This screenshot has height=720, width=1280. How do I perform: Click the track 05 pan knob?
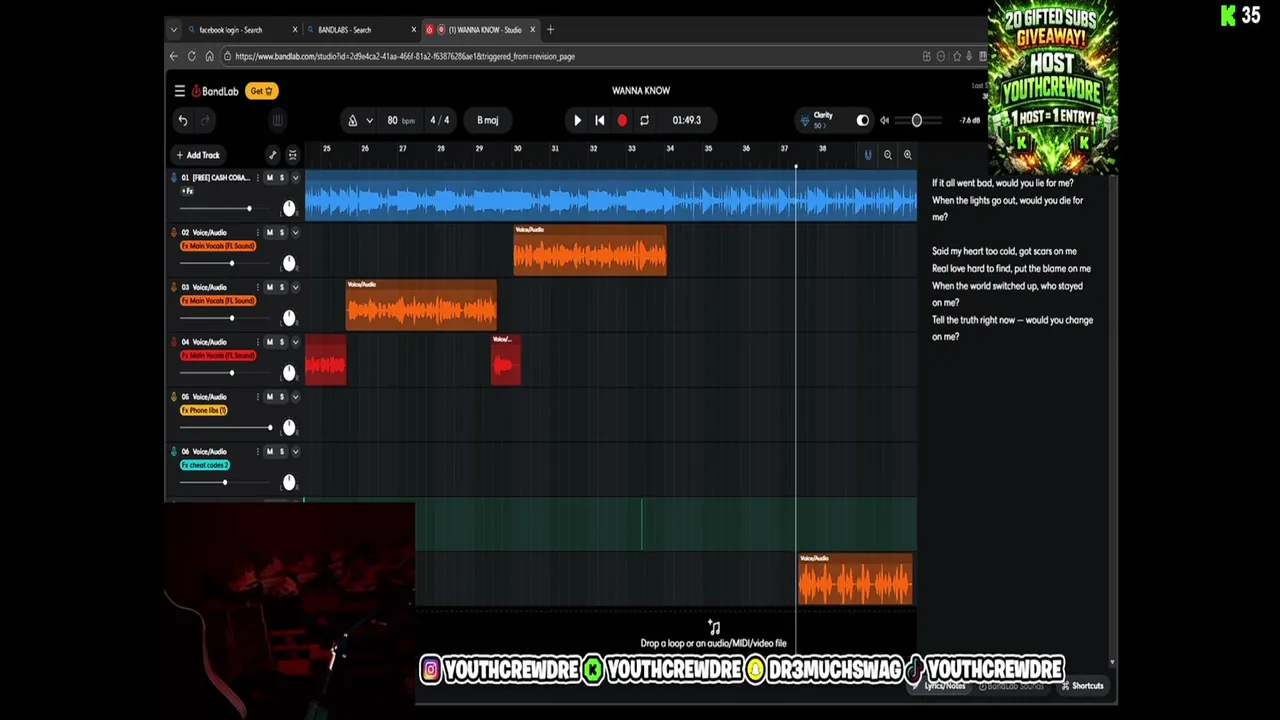tap(289, 427)
